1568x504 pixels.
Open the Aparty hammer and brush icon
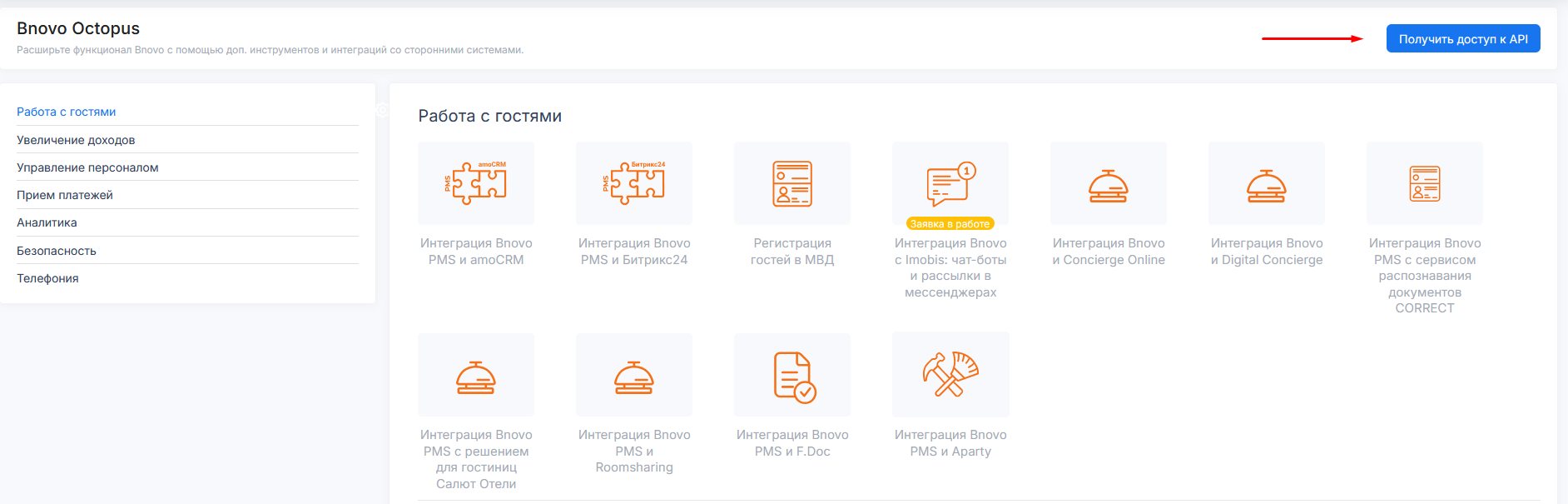click(950, 375)
